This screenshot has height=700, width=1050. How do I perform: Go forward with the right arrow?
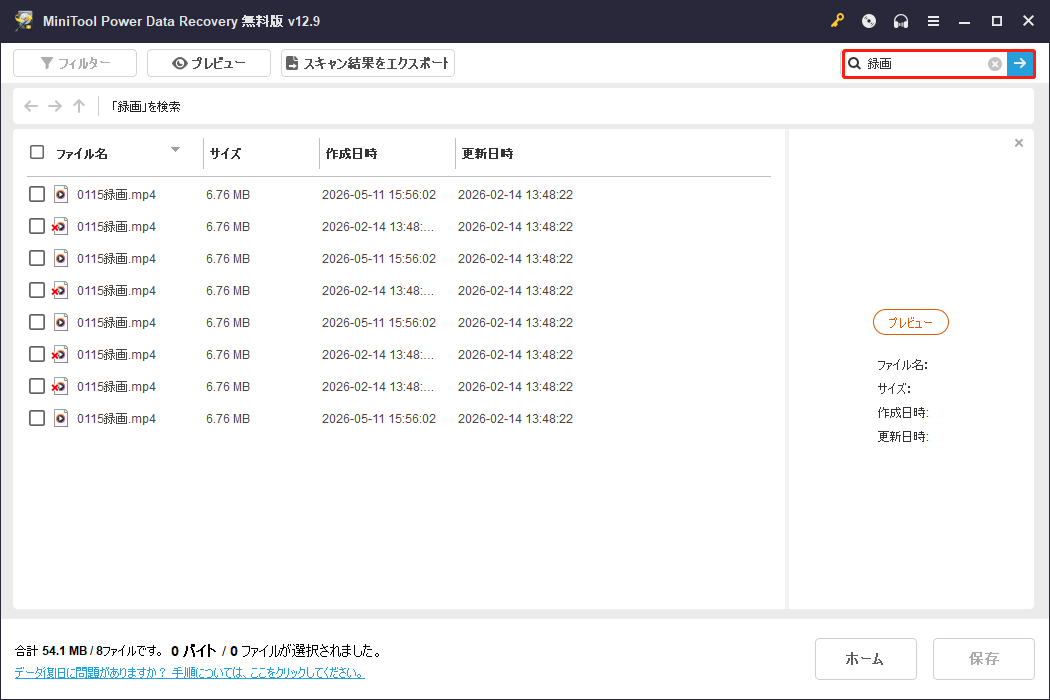click(x=55, y=106)
